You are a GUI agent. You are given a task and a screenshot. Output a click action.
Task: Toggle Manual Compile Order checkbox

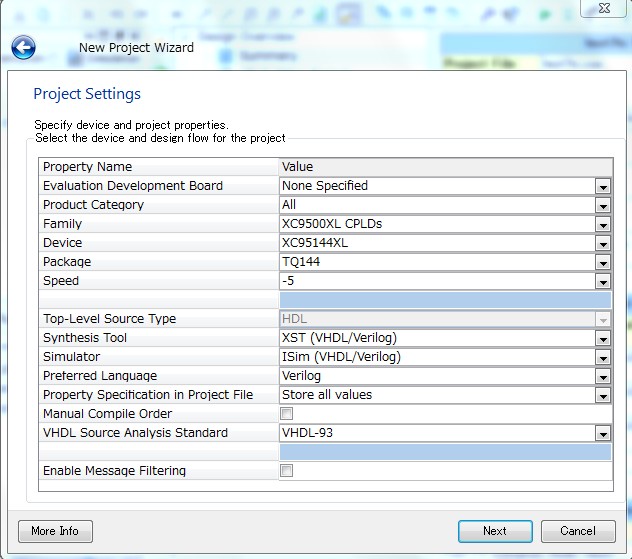[287, 414]
